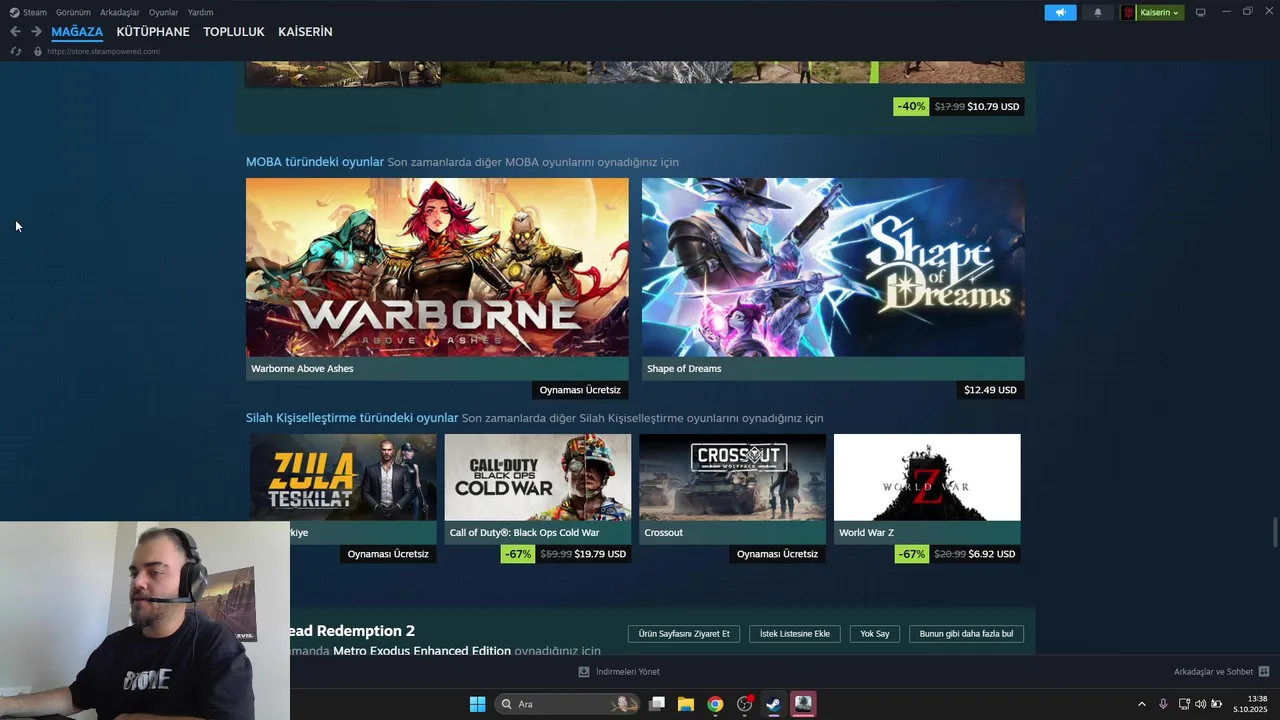Open MOBA türündeki oyunlar heading link
Image resolution: width=1280 pixels, height=720 pixels.
click(315, 162)
